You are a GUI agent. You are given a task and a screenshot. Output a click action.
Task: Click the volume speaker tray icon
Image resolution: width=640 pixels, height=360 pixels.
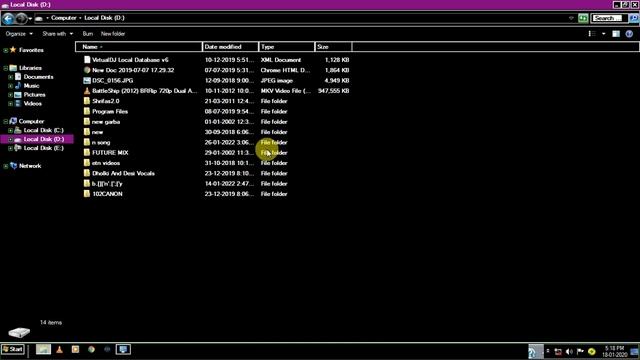coord(569,351)
